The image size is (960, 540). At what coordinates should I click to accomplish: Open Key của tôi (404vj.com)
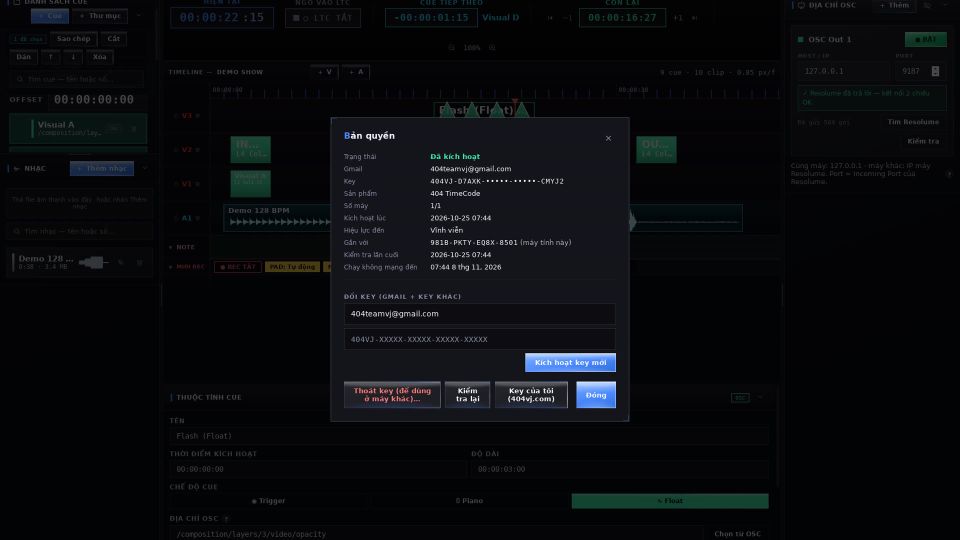[531, 395]
